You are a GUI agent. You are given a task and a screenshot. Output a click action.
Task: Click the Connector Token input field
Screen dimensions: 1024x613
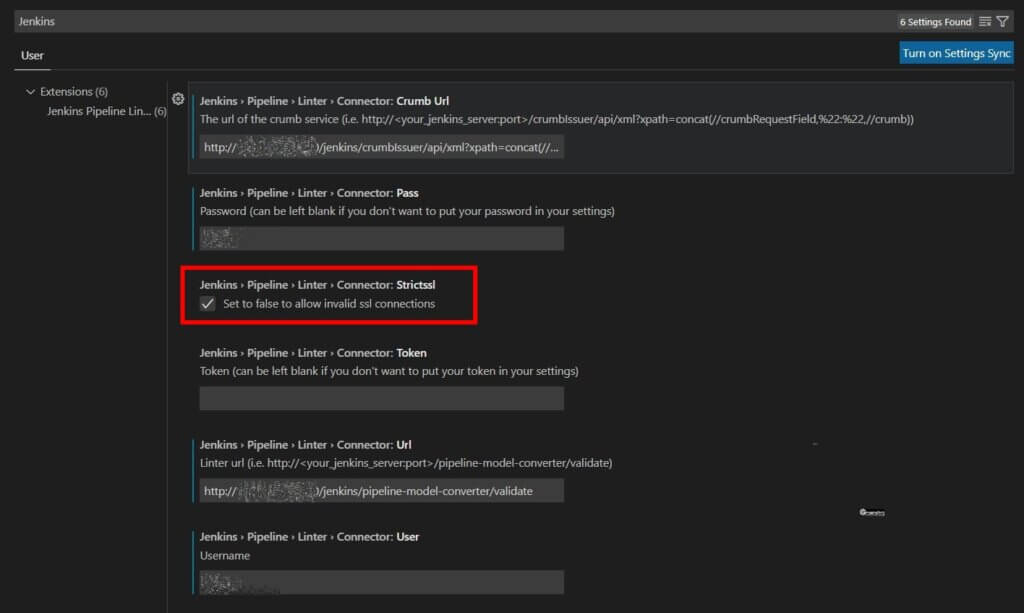[381, 398]
